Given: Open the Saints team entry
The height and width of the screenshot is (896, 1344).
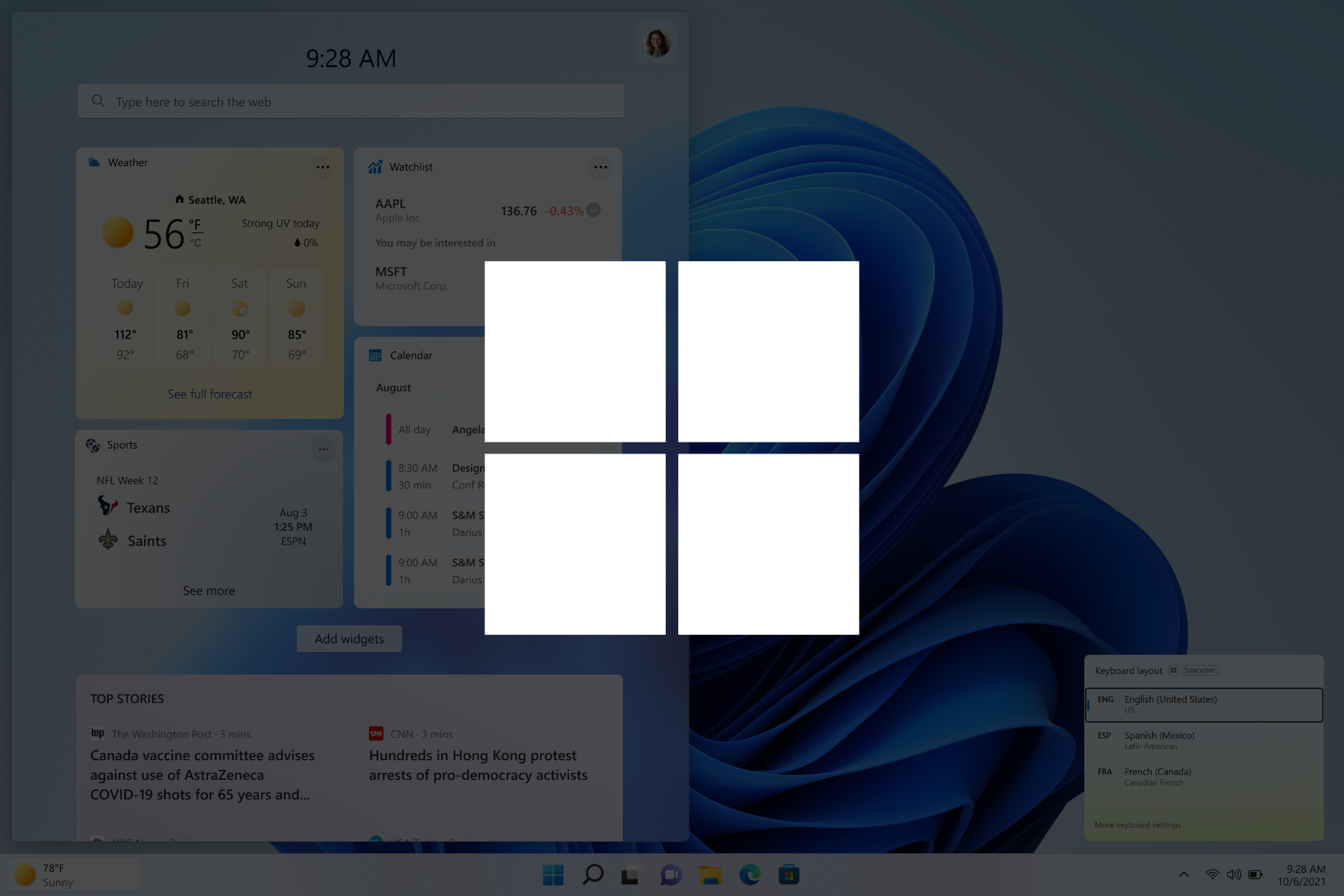Looking at the screenshot, I should click(x=132, y=540).
